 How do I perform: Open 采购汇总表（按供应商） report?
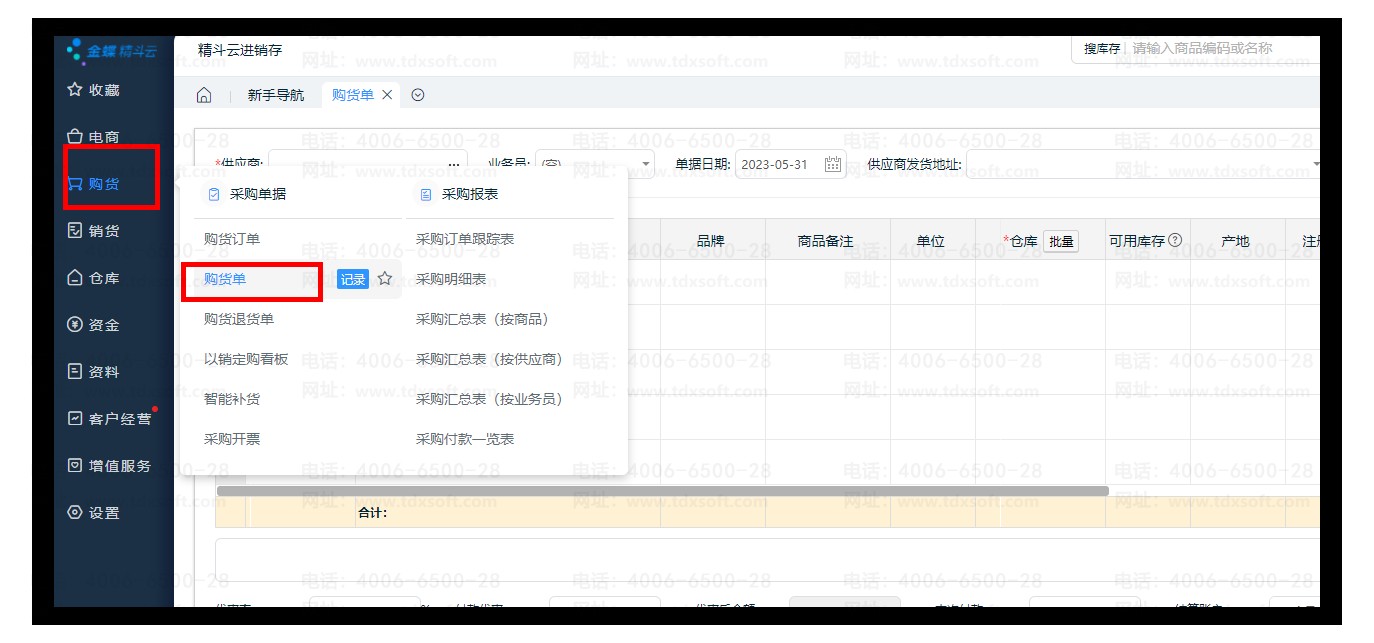(x=492, y=359)
